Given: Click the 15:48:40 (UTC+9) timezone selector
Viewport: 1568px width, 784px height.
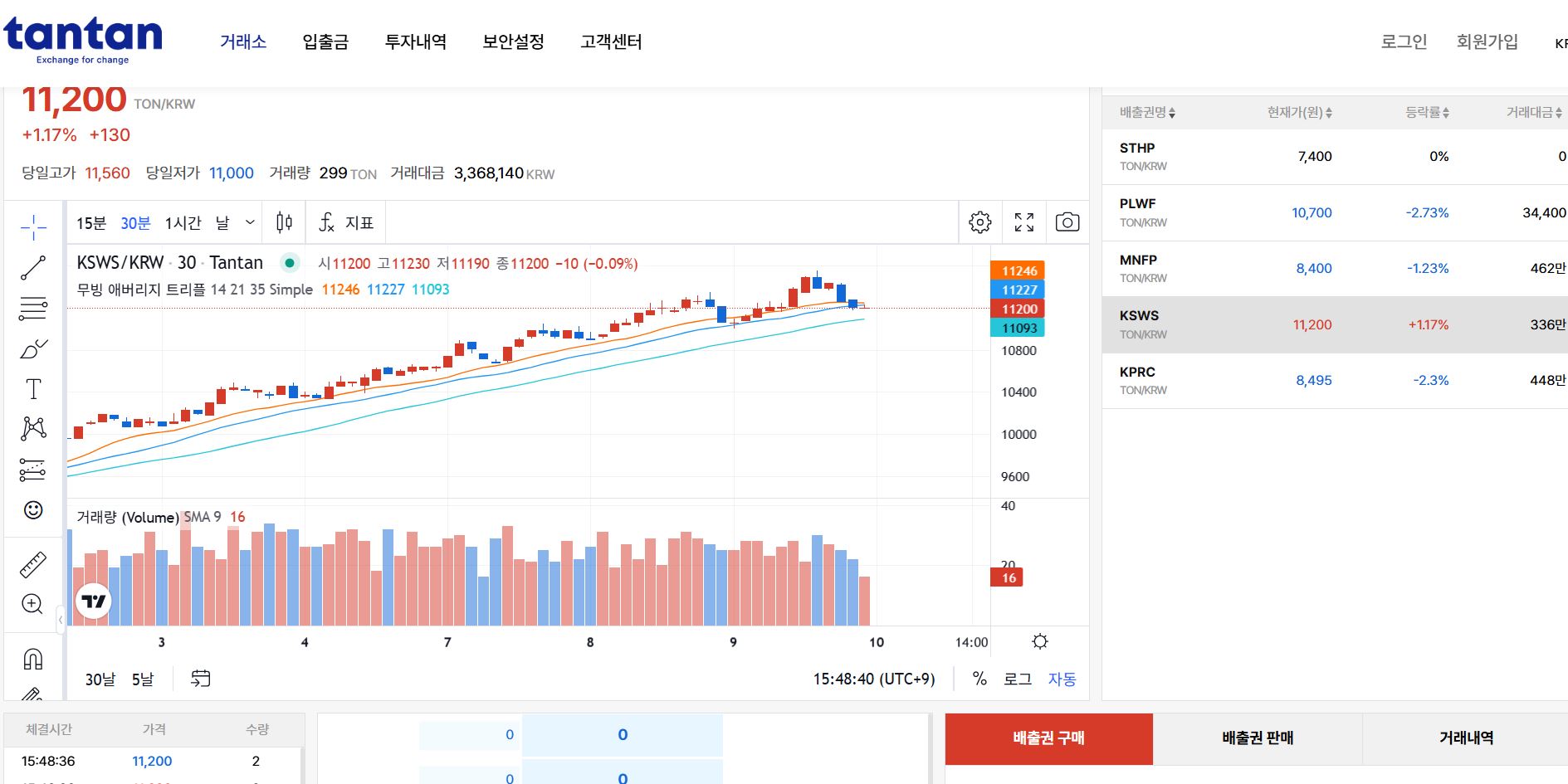Looking at the screenshot, I should pos(874,679).
